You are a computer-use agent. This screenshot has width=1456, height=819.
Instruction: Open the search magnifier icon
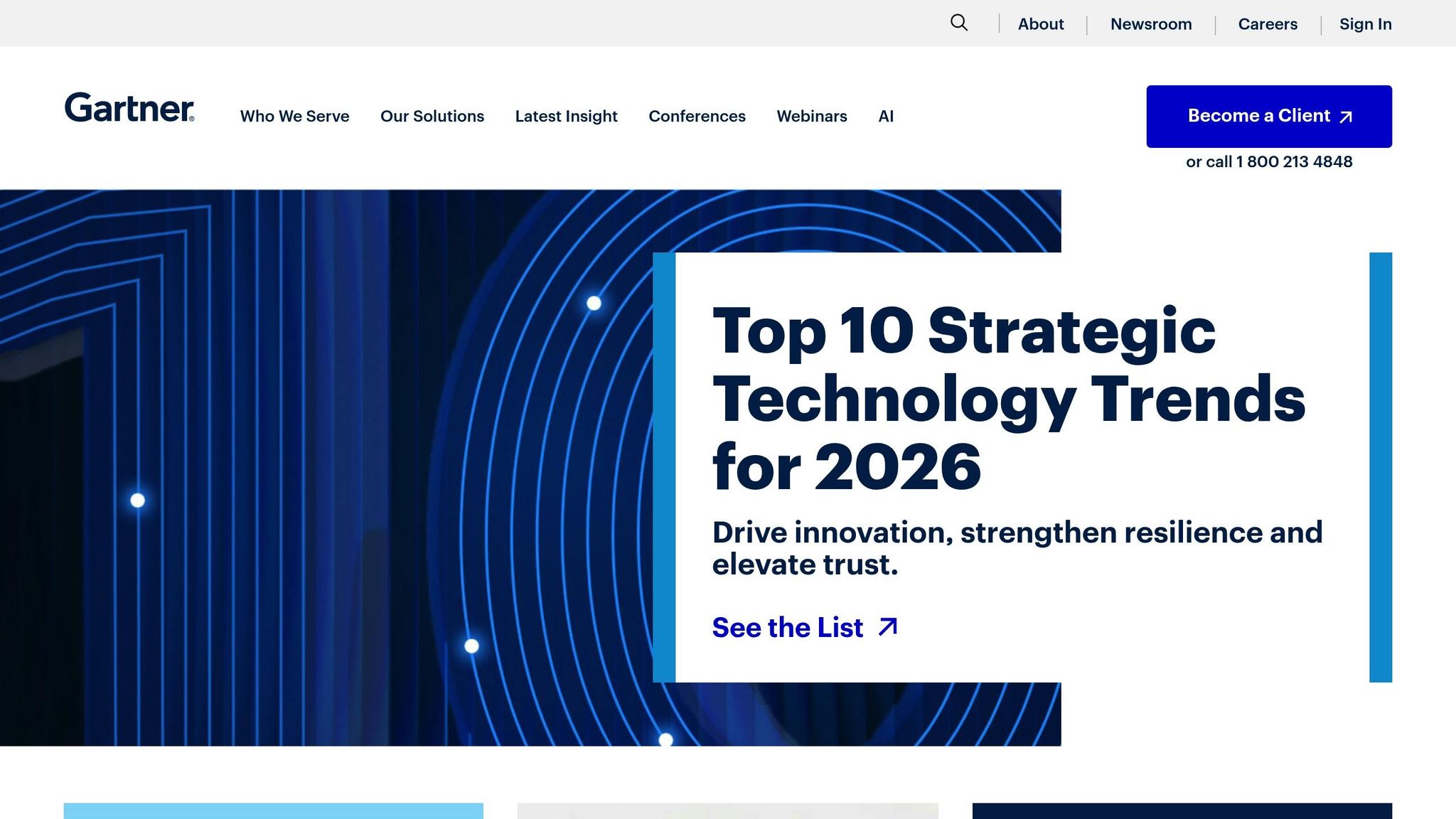tap(959, 23)
